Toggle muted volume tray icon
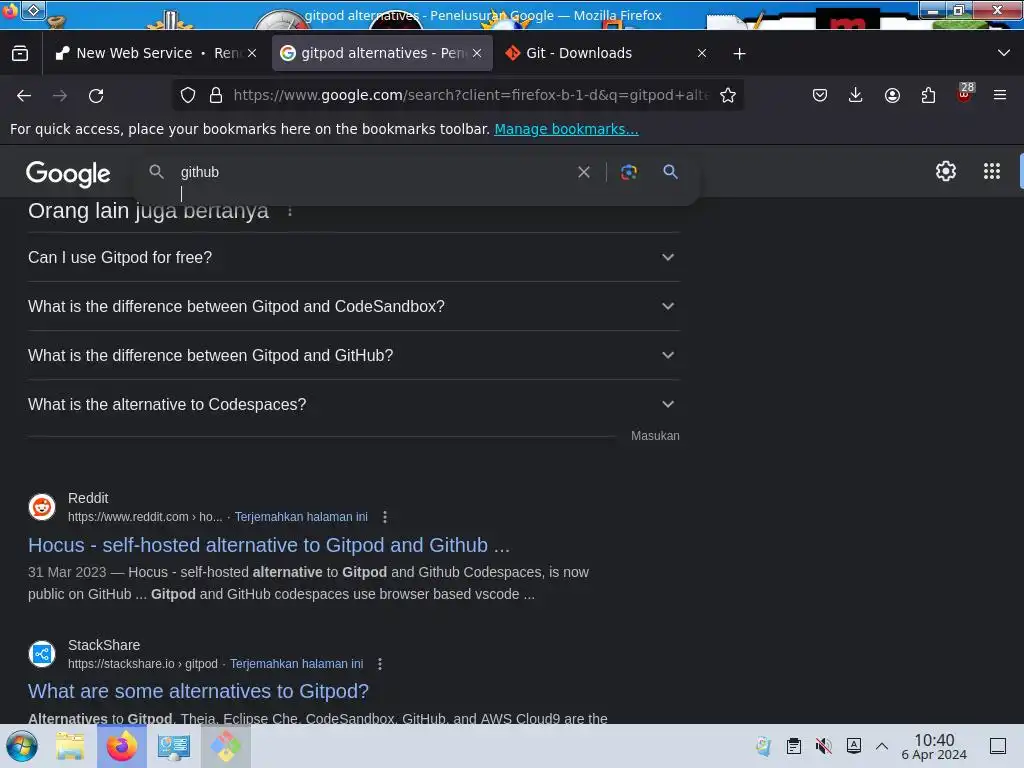The height and width of the screenshot is (768, 1024). click(824, 746)
